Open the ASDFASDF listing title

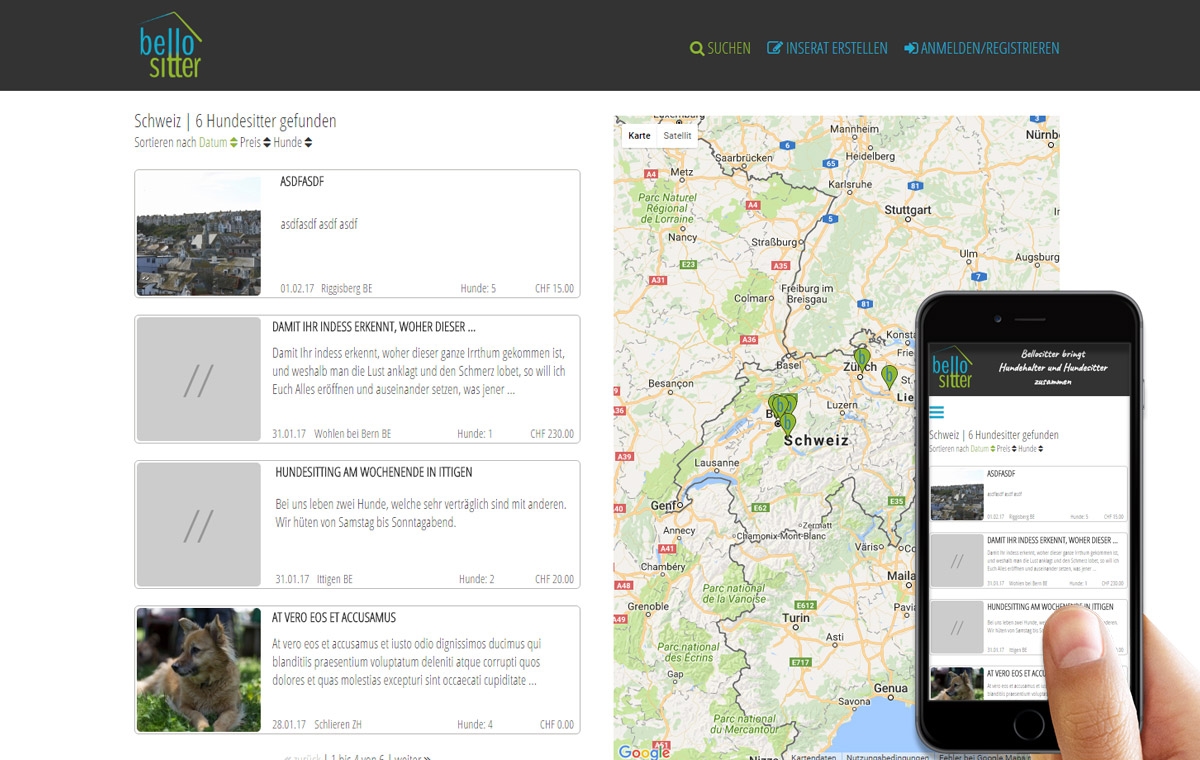point(302,182)
